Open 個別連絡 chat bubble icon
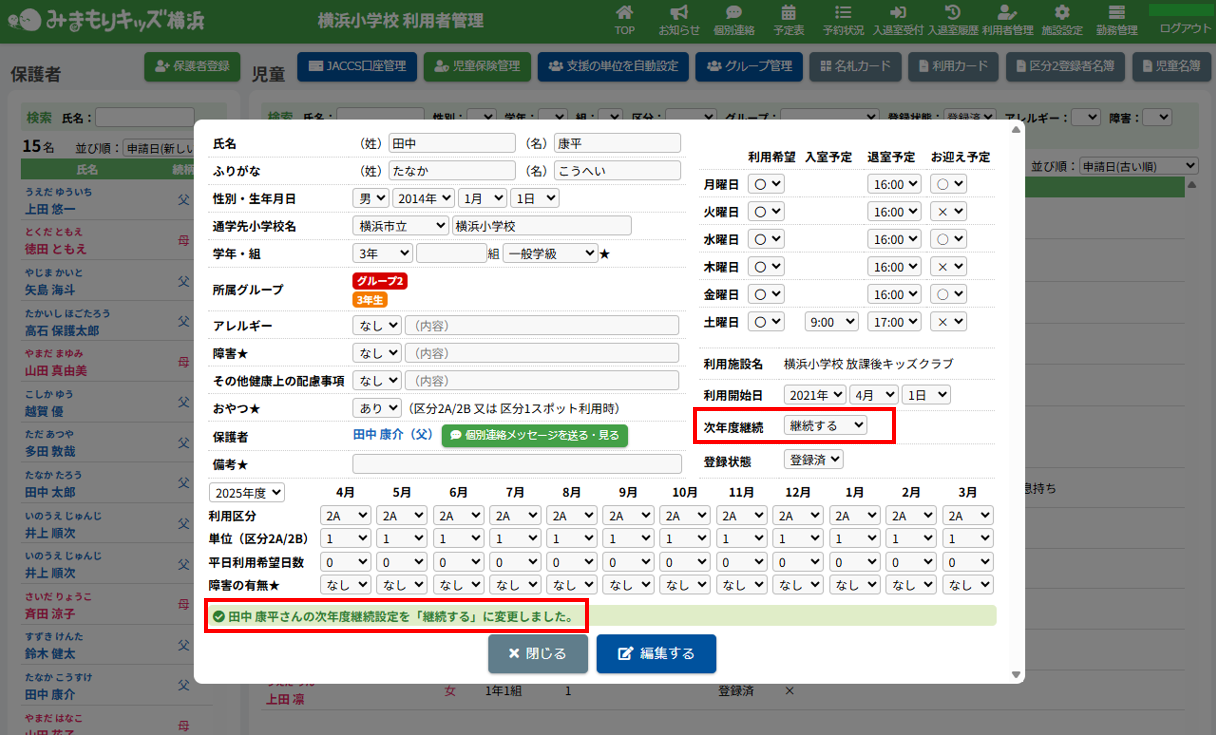The height and width of the screenshot is (735, 1216). pyautogui.click(x=734, y=13)
